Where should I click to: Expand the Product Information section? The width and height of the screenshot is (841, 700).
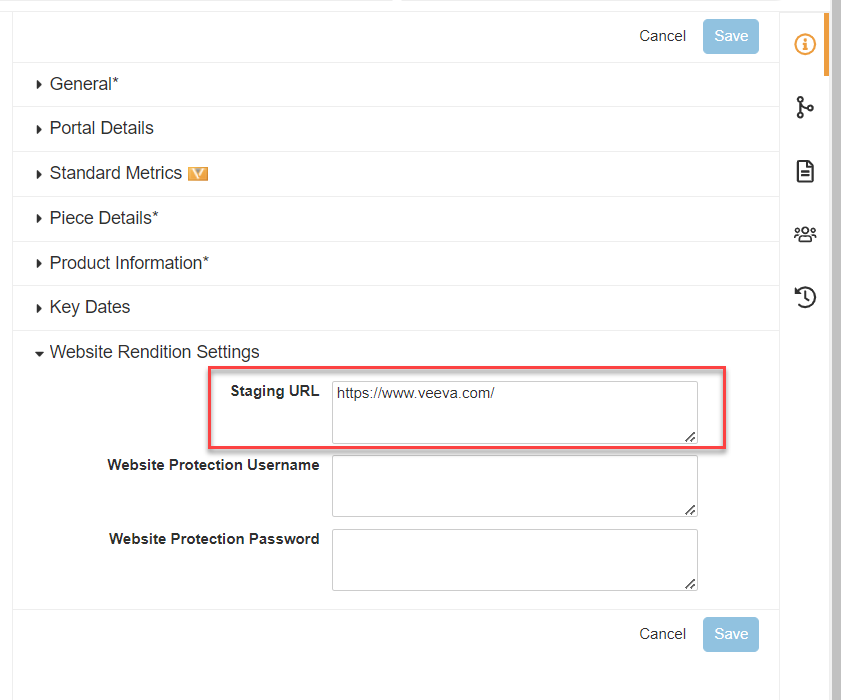pyautogui.click(x=129, y=263)
